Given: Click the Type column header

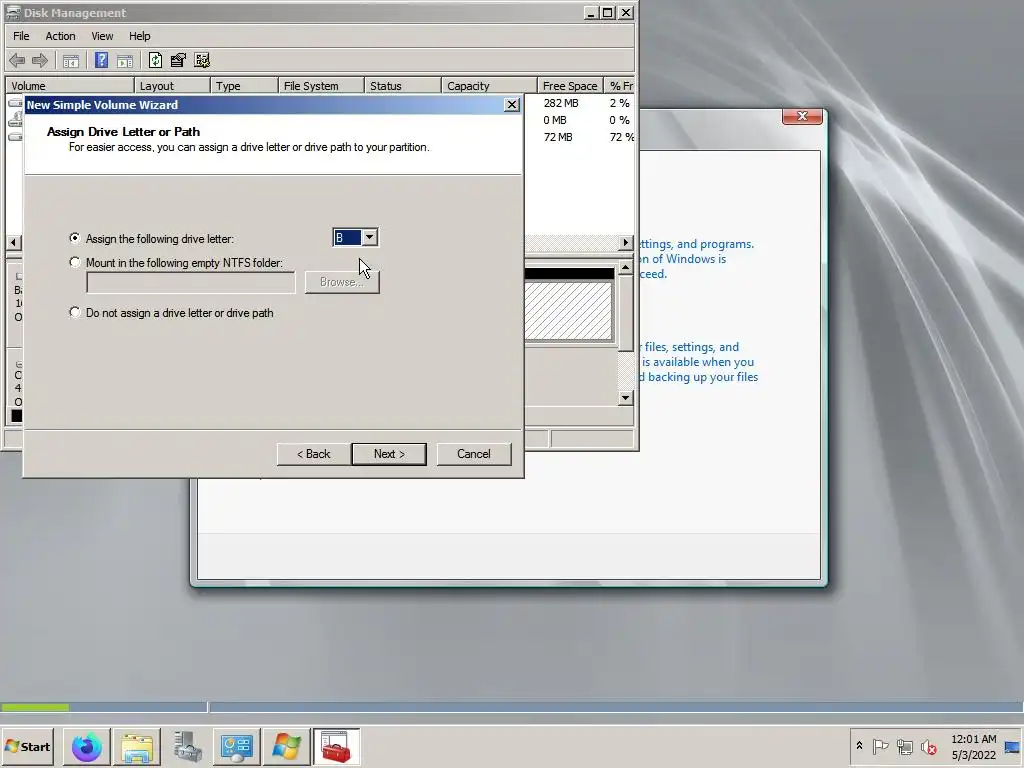Looking at the screenshot, I should [x=244, y=86].
